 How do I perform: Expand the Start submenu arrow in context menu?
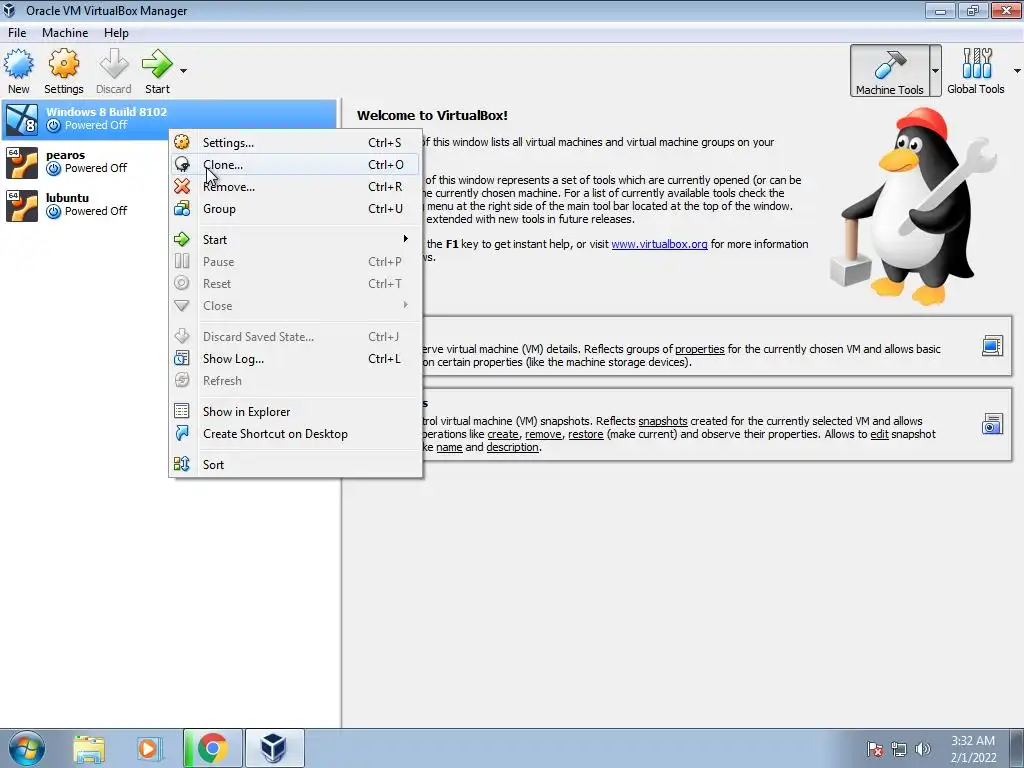point(406,239)
